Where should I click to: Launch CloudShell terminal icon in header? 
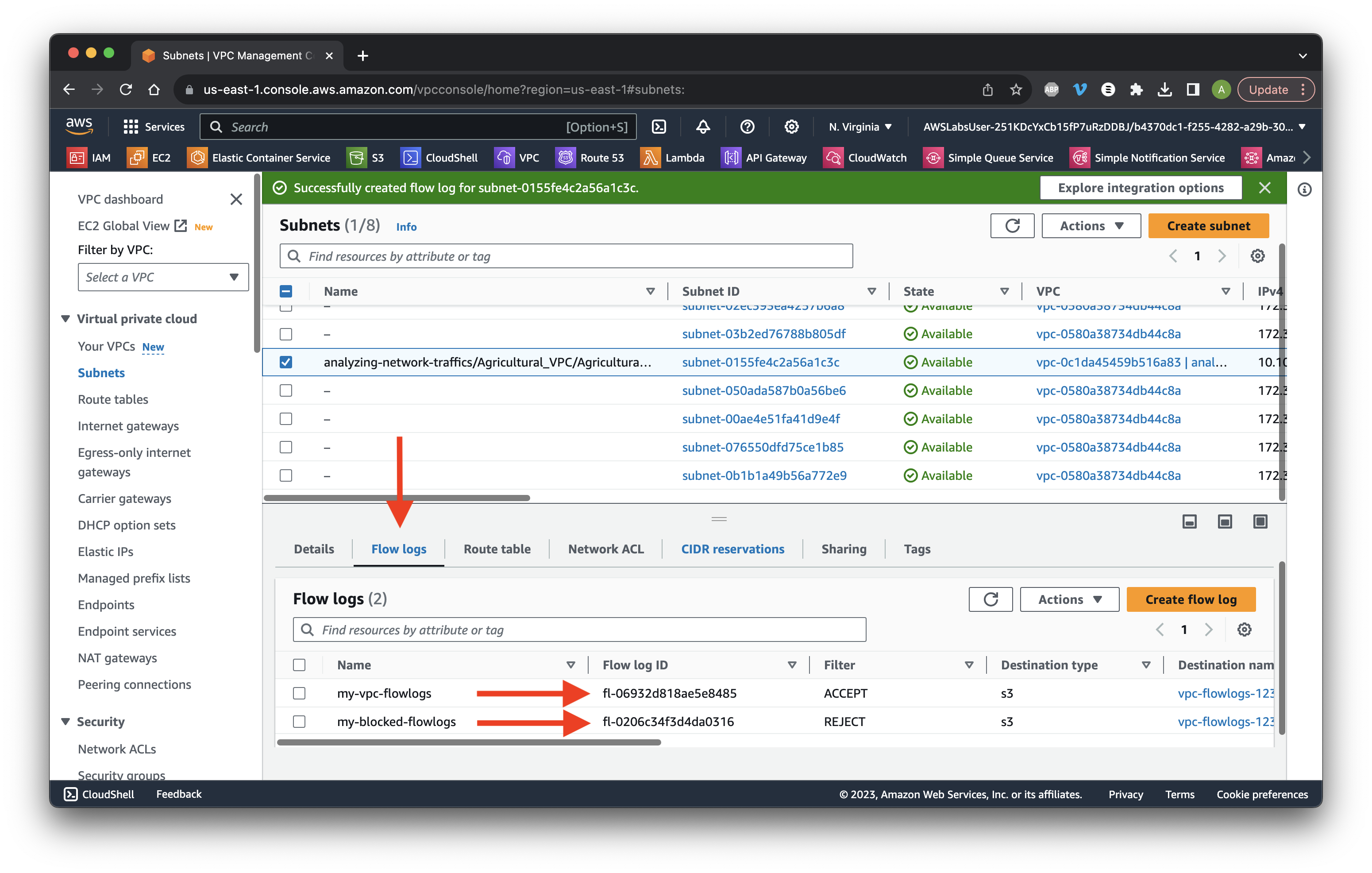pyautogui.click(x=659, y=127)
